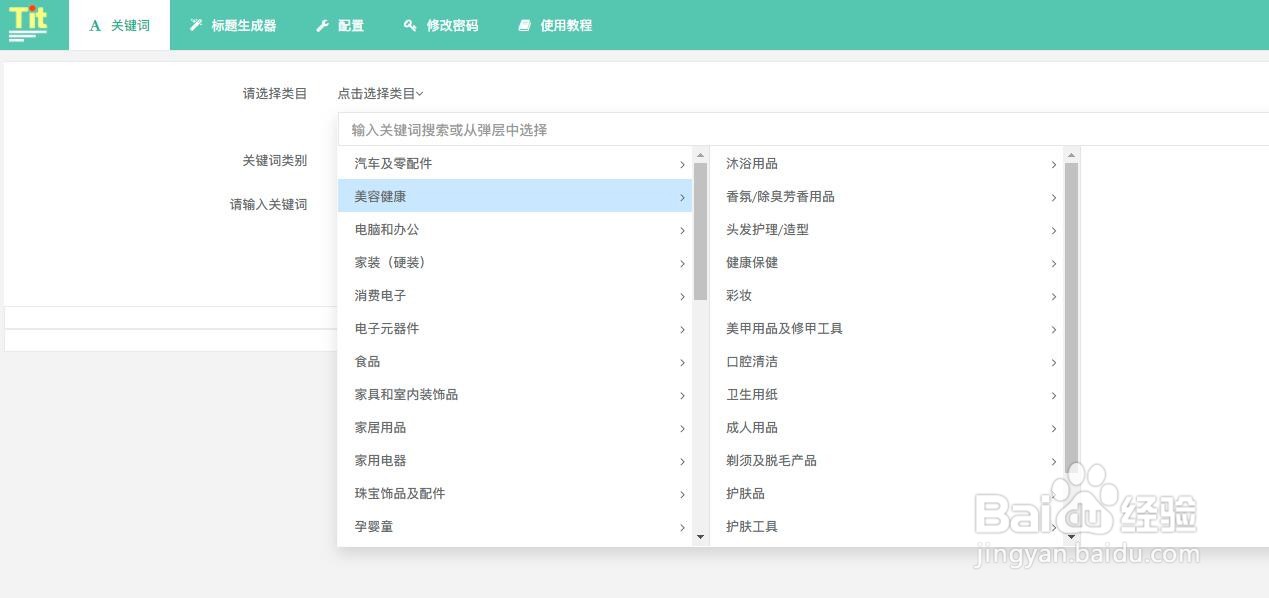Select 消费电子 in the category list
The width and height of the screenshot is (1269, 598).
coord(380,296)
